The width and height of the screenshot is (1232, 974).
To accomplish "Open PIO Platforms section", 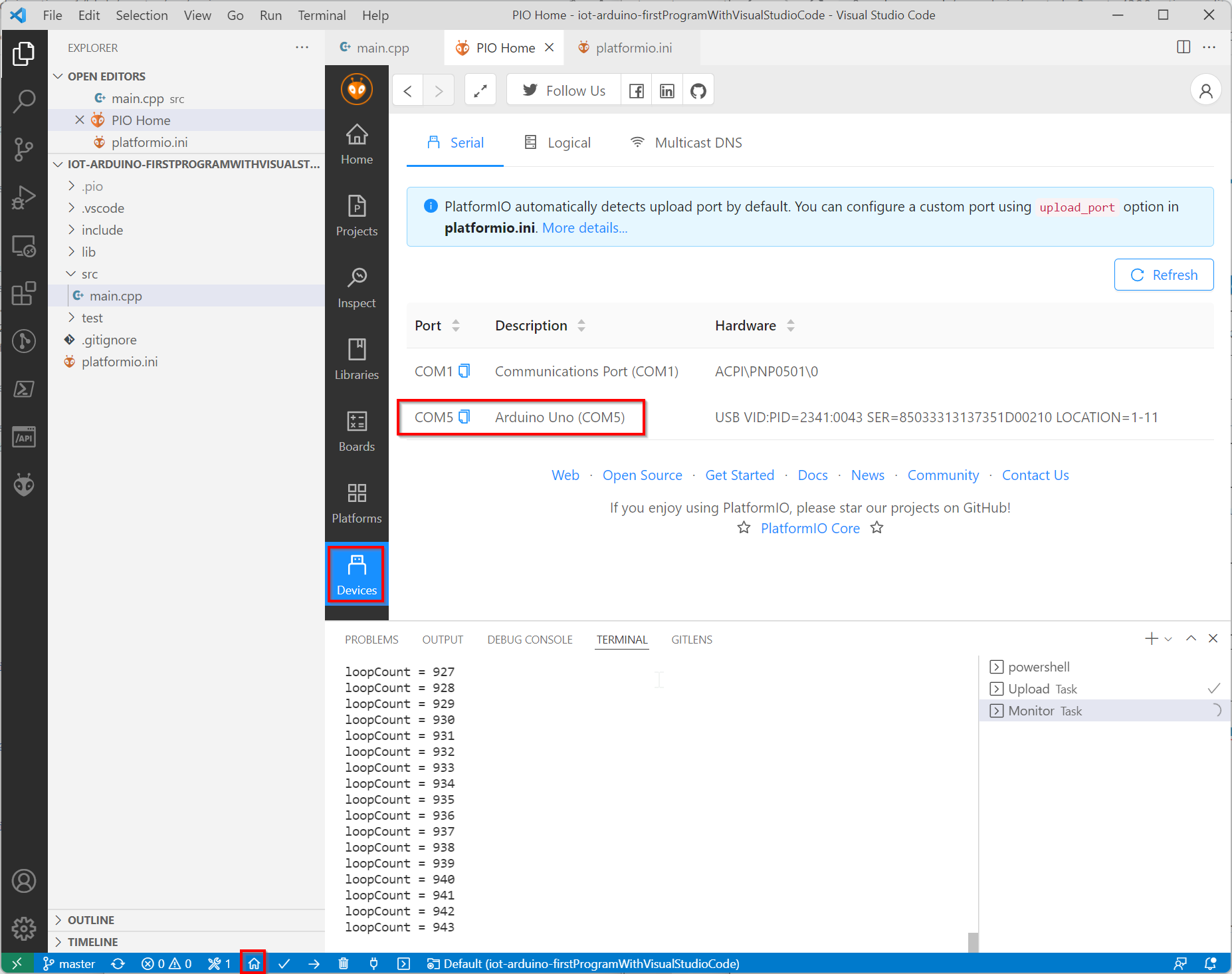I will [357, 503].
